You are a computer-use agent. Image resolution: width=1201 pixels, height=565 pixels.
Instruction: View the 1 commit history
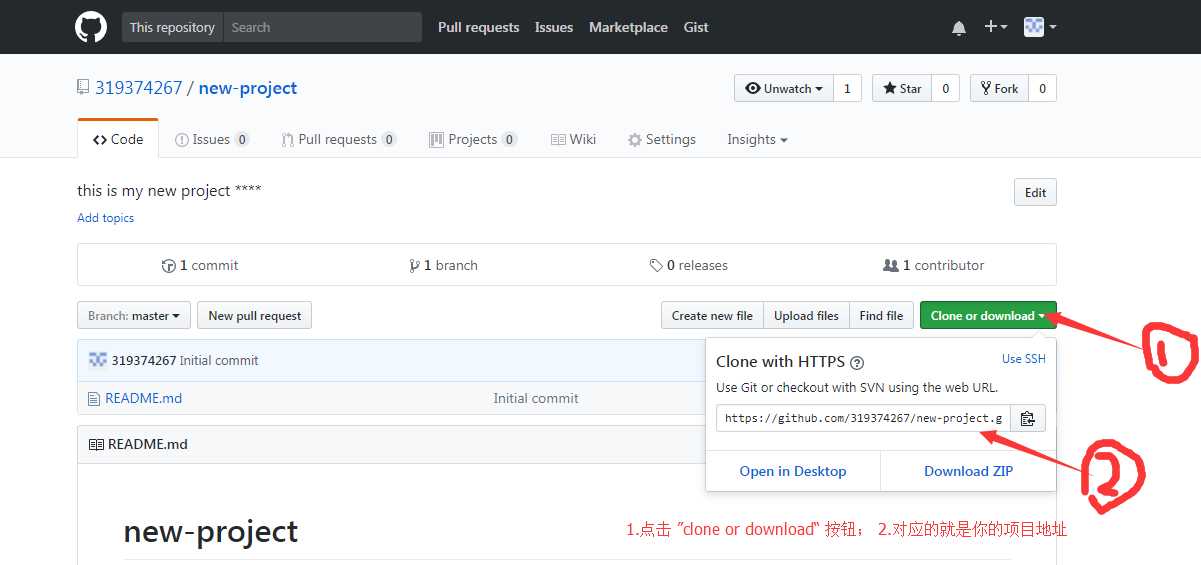pyautogui.click(x=200, y=265)
